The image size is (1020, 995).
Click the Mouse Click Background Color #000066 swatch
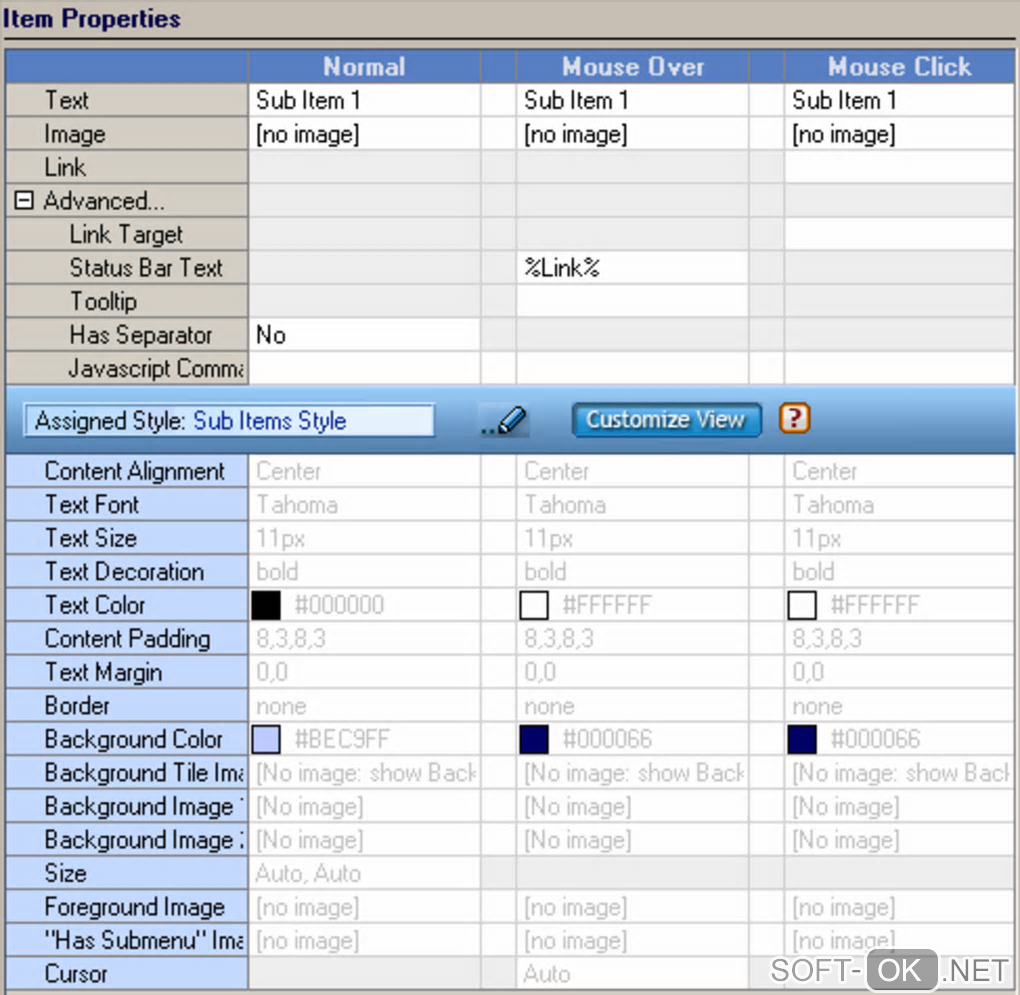[802, 739]
